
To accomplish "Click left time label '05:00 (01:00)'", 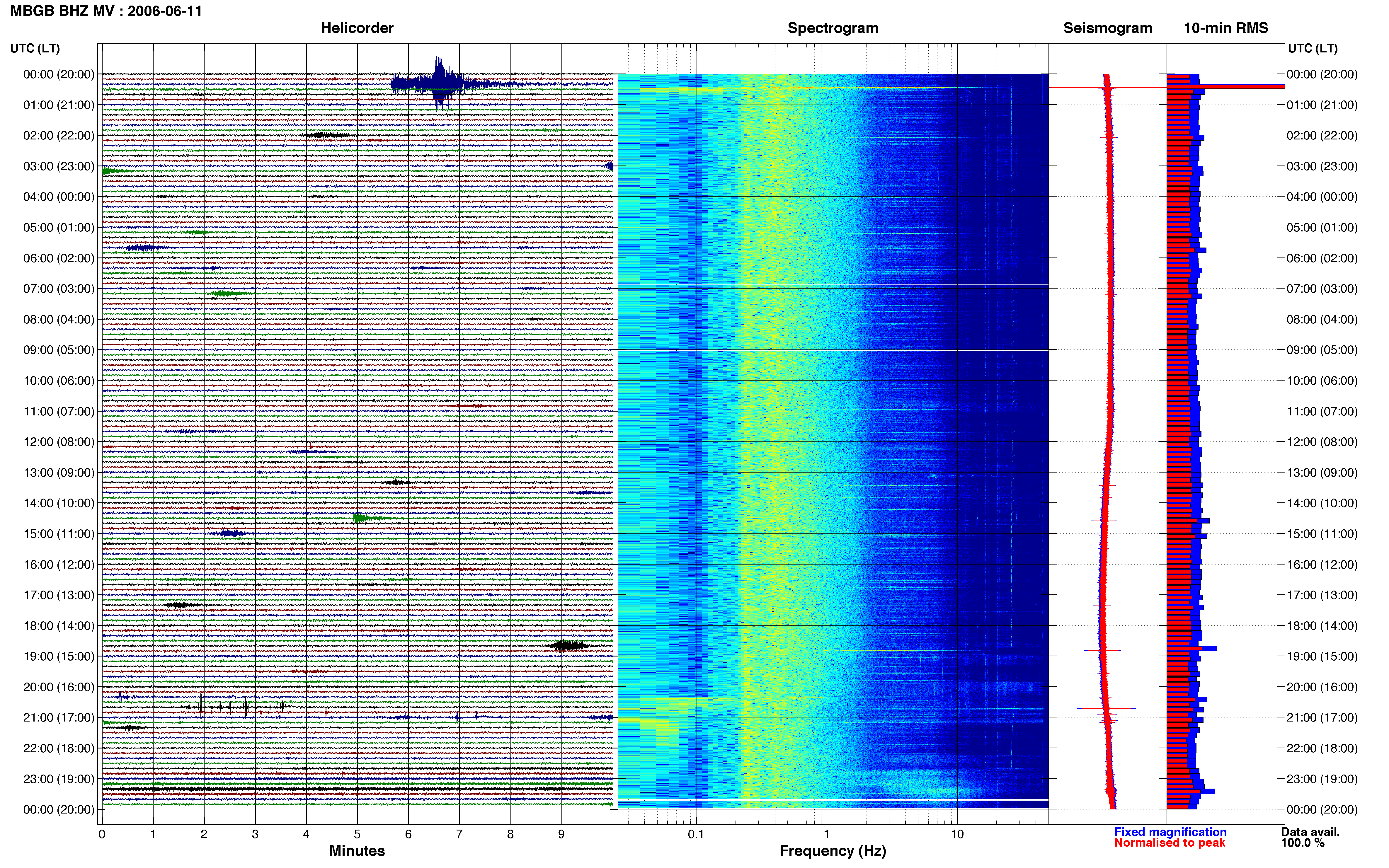I will (x=59, y=227).
